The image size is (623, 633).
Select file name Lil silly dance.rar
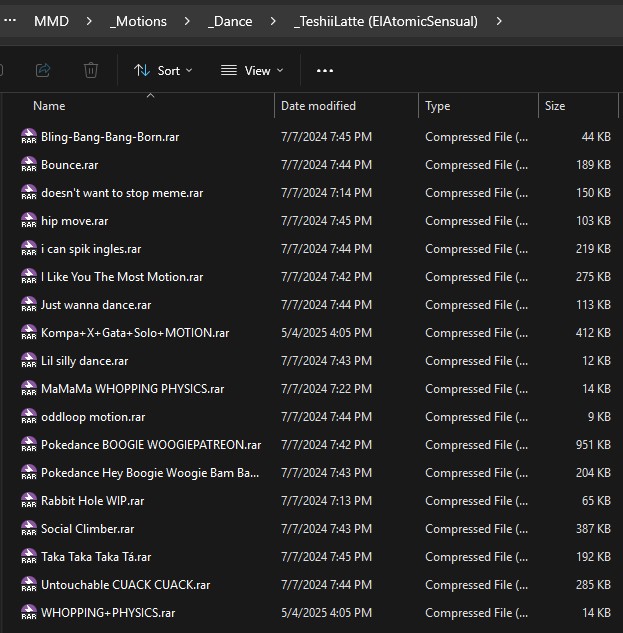click(84, 361)
